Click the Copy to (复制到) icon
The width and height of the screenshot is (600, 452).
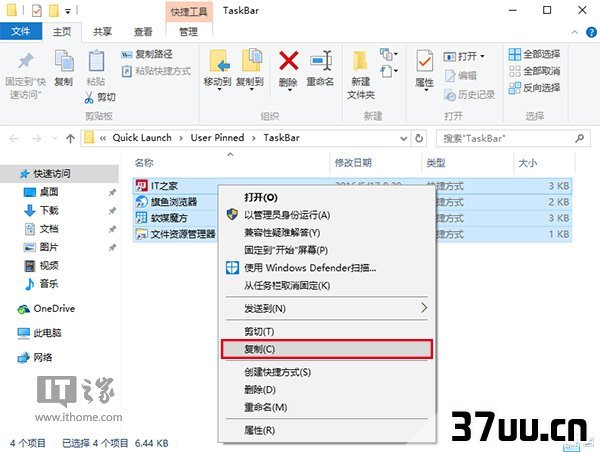pos(251,60)
